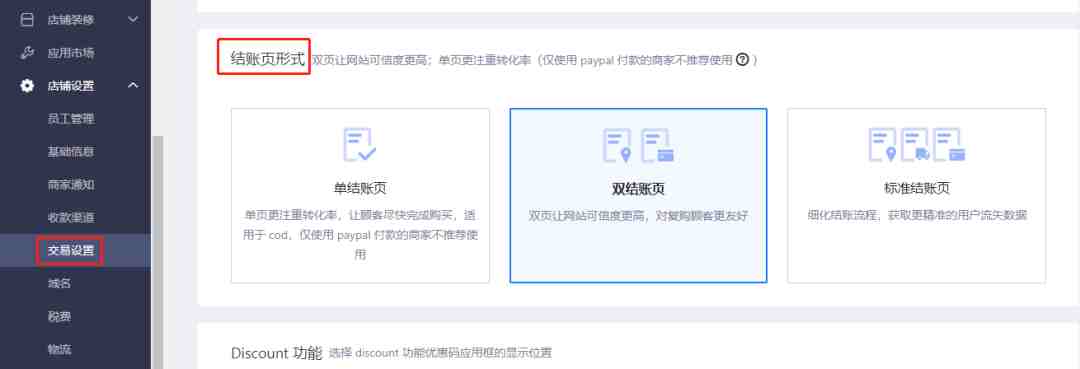Go to 物流 submenu item
This screenshot has height=369, width=1080.
(60, 349)
